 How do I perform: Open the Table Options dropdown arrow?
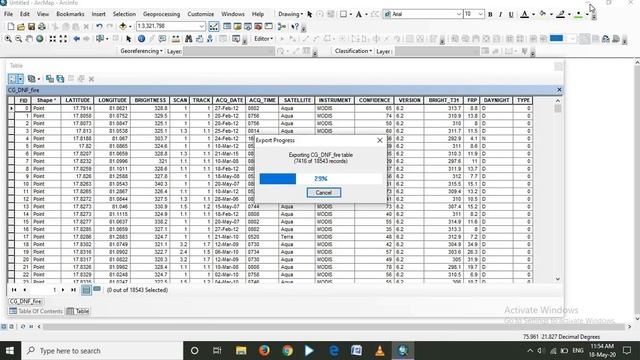click(x=20, y=79)
